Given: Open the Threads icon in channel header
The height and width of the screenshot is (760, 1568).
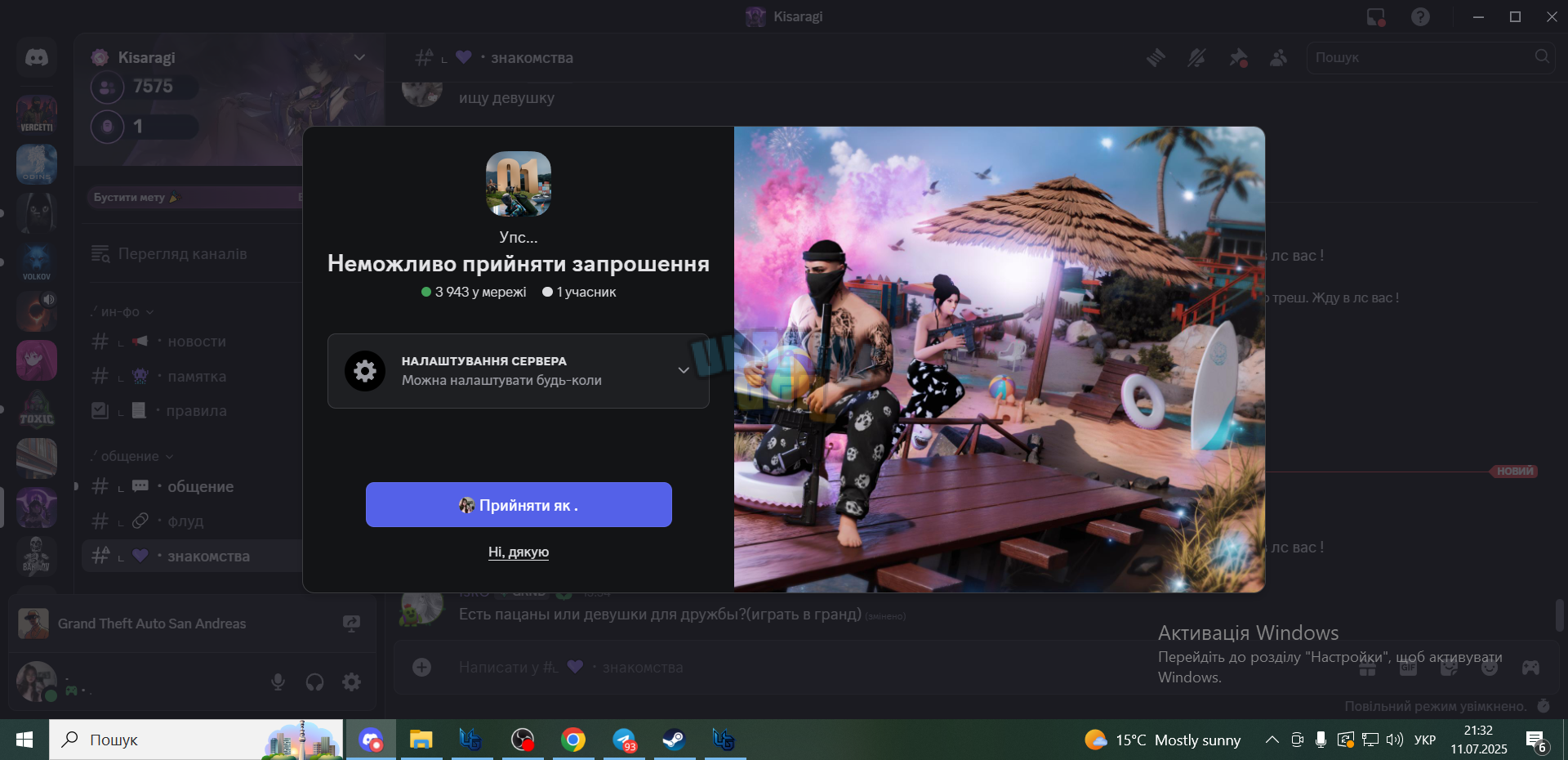Looking at the screenshot, I should (x=1156, y=58).
